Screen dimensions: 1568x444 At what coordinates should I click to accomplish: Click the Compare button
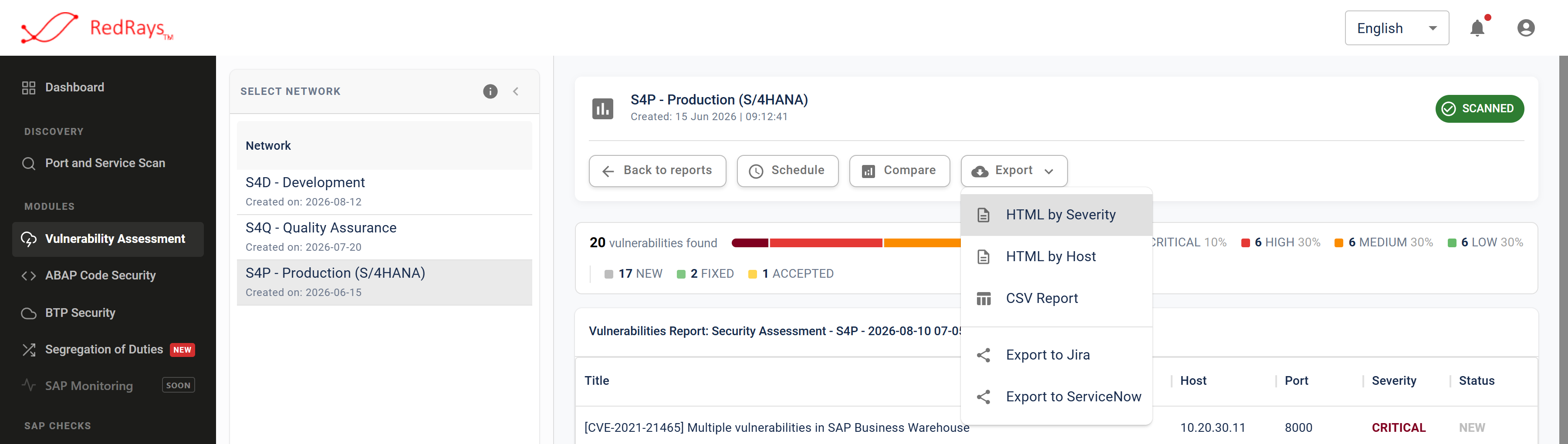click(x=899, y=171)
